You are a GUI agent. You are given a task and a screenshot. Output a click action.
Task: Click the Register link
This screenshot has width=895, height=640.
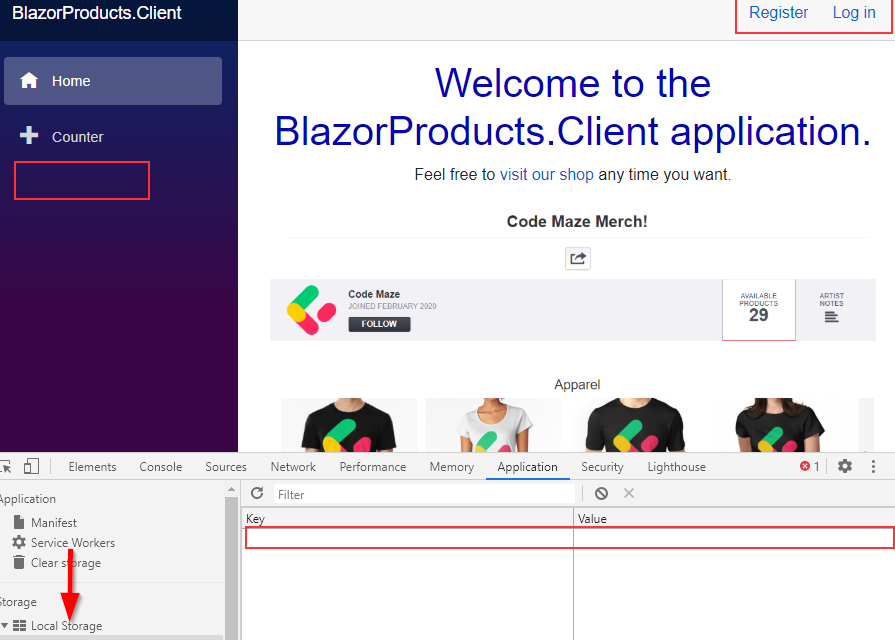778,13
